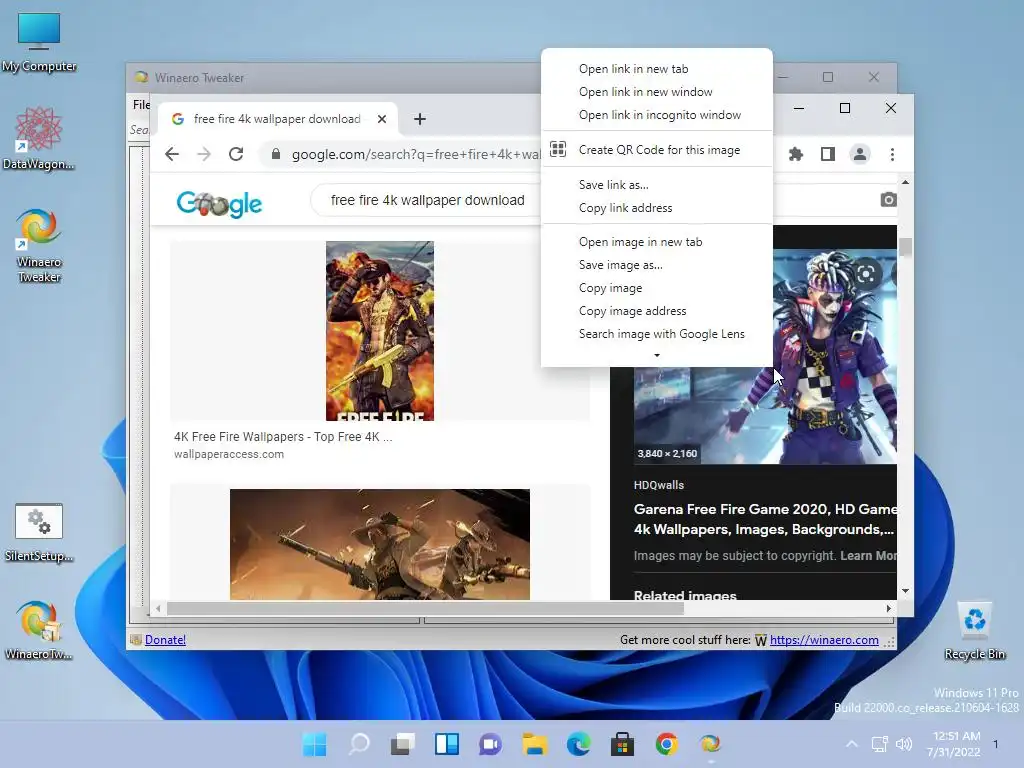
Task: Click the vertical scrollbar down arrow
Action: coord(905,591)
